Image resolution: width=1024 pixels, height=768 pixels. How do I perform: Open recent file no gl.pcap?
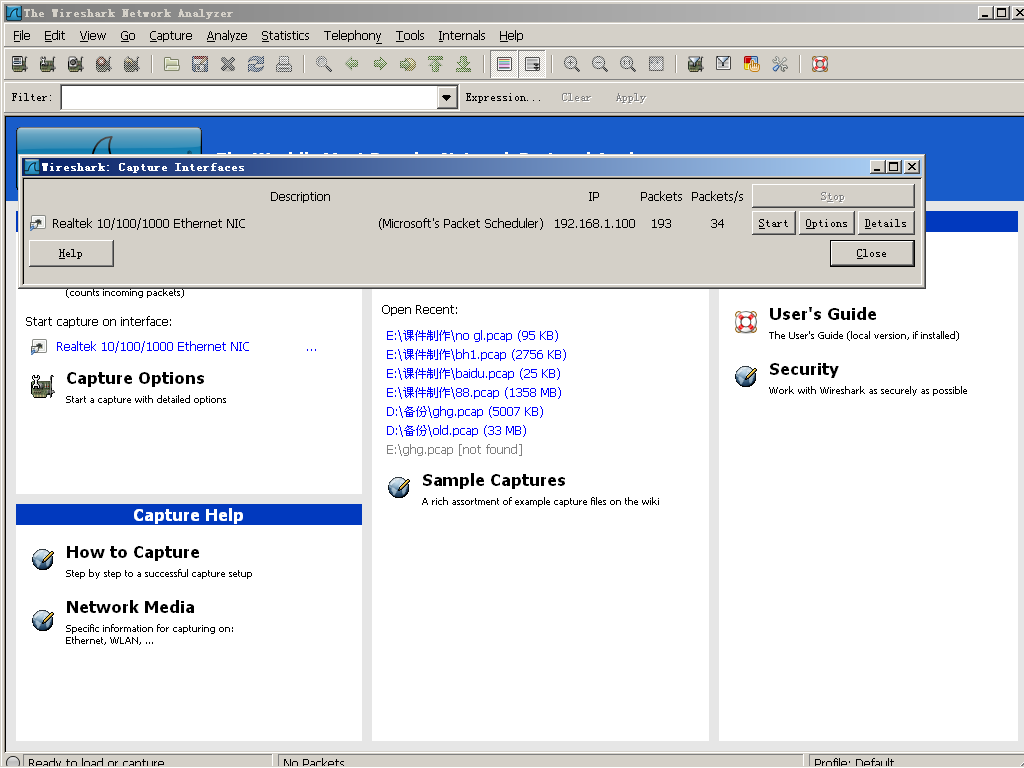pos(472,336)
